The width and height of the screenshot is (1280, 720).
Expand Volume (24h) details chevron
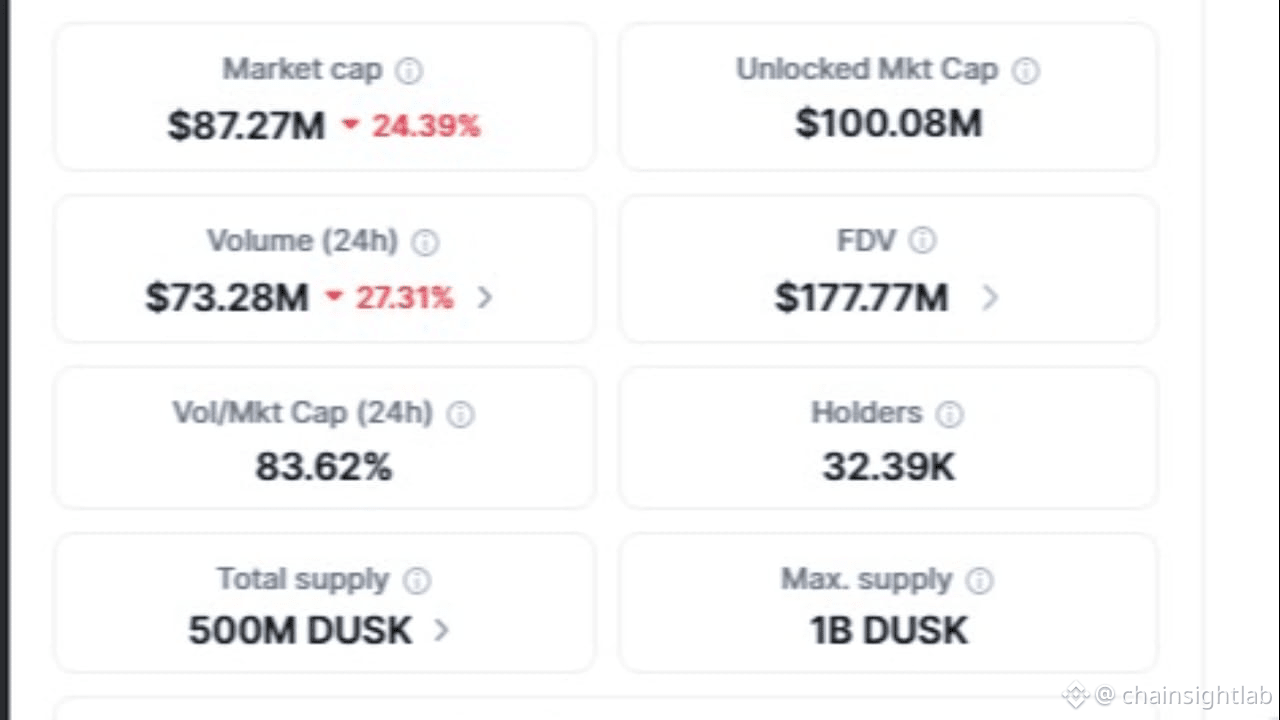[485, 297]
